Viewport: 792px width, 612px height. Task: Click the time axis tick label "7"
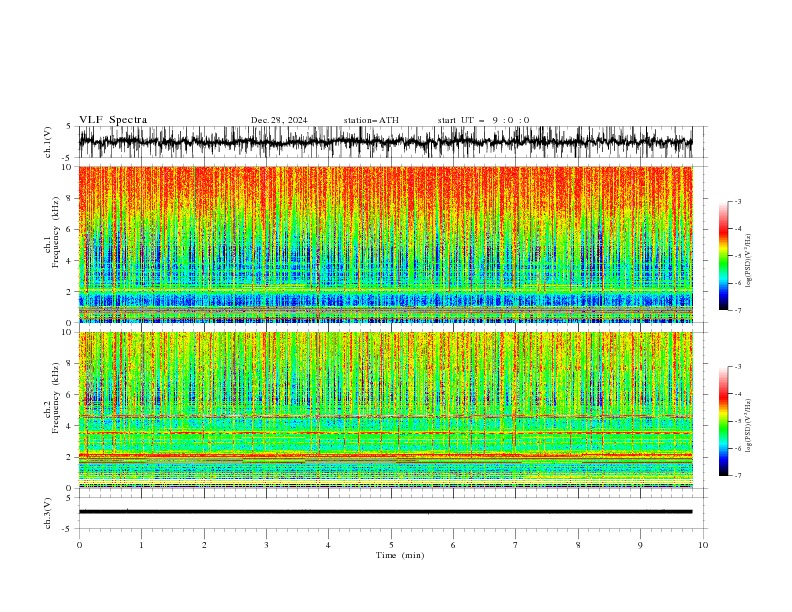pos(516,545)
